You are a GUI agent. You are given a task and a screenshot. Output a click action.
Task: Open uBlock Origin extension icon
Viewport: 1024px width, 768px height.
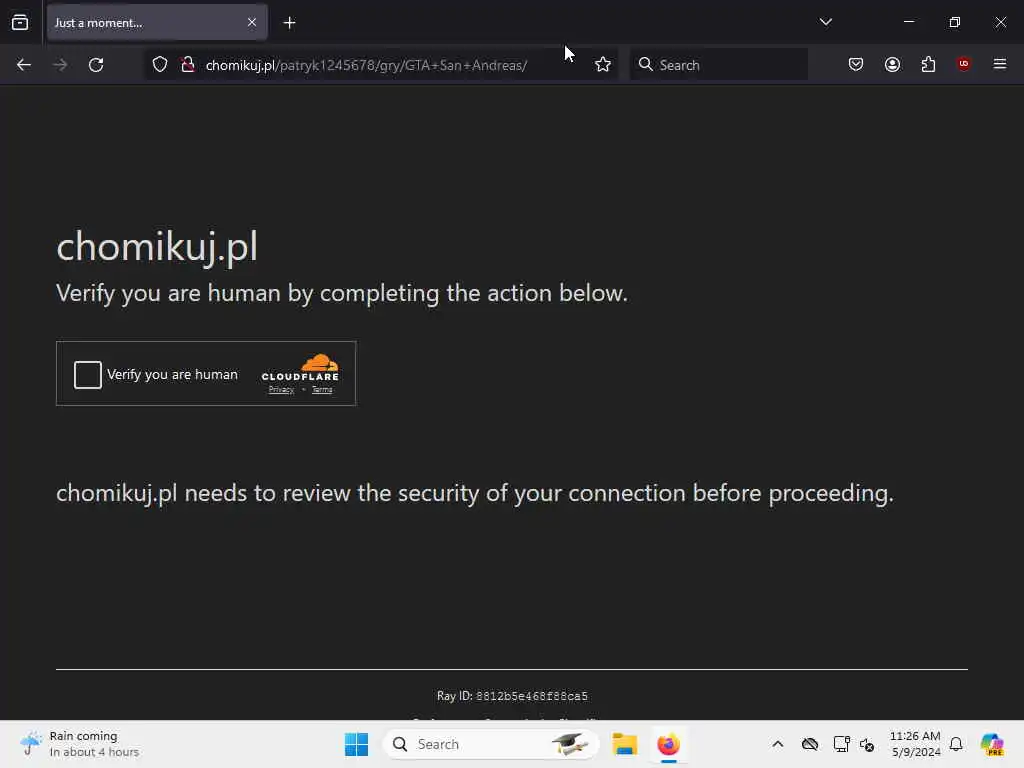coord(964,64)
